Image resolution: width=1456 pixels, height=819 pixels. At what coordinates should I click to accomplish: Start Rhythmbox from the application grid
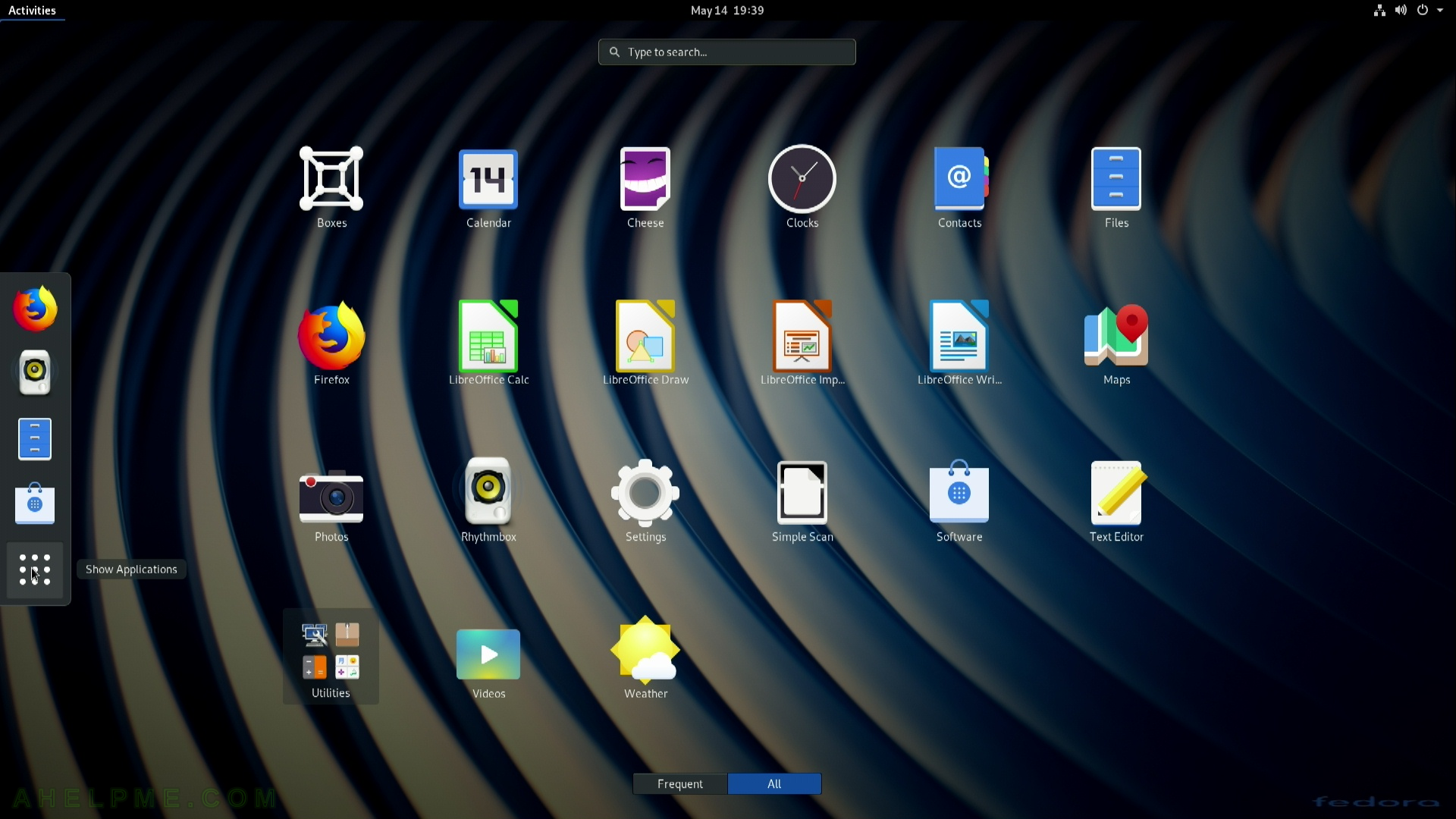coord(488,500)
